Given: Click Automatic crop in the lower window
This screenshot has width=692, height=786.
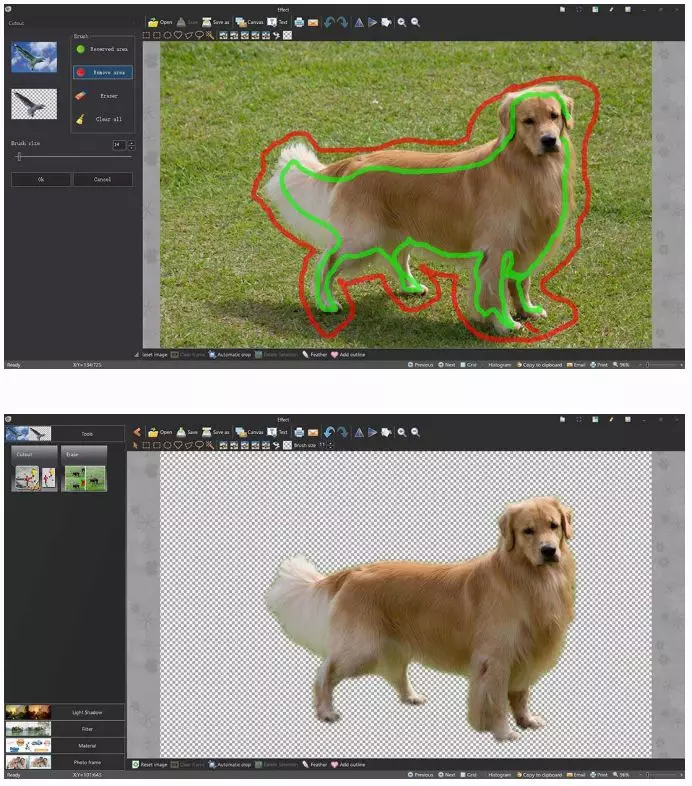Looking at the screenshot, I should [x=230, y=765].
